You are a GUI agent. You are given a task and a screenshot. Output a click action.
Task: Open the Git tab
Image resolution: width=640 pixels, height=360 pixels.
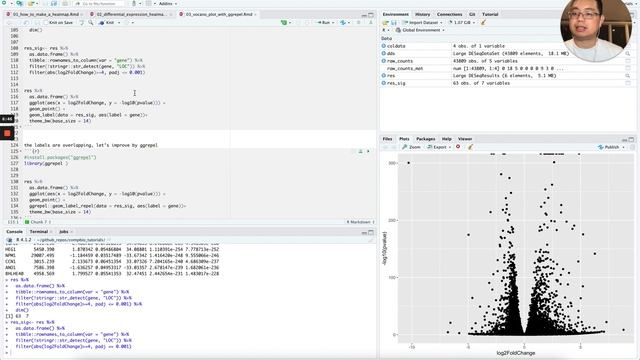pyautogui.click(x=472, y=14)
